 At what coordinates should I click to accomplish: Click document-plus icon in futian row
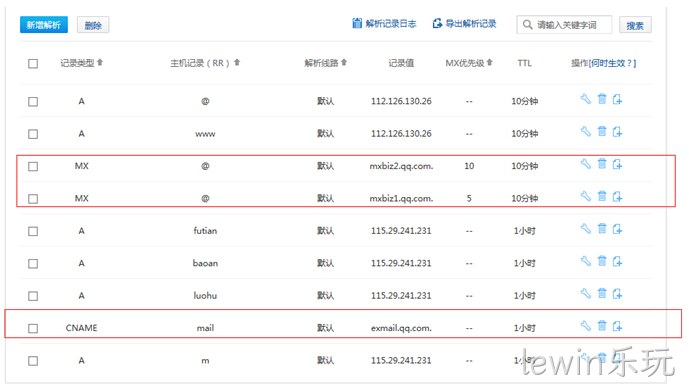point(617,229)
